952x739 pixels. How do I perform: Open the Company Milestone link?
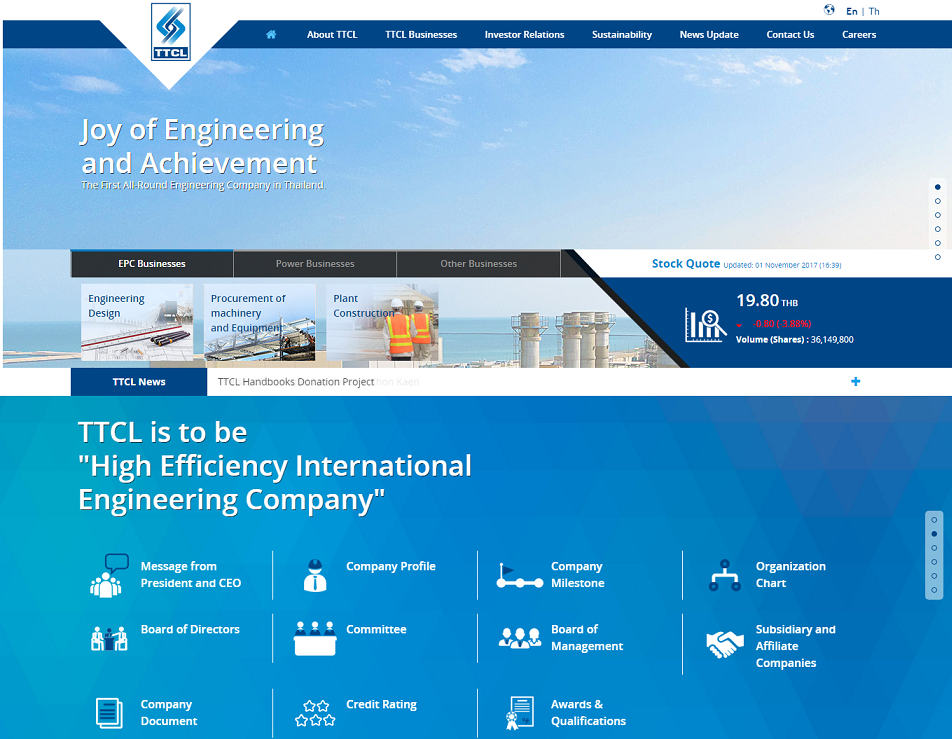577,574
